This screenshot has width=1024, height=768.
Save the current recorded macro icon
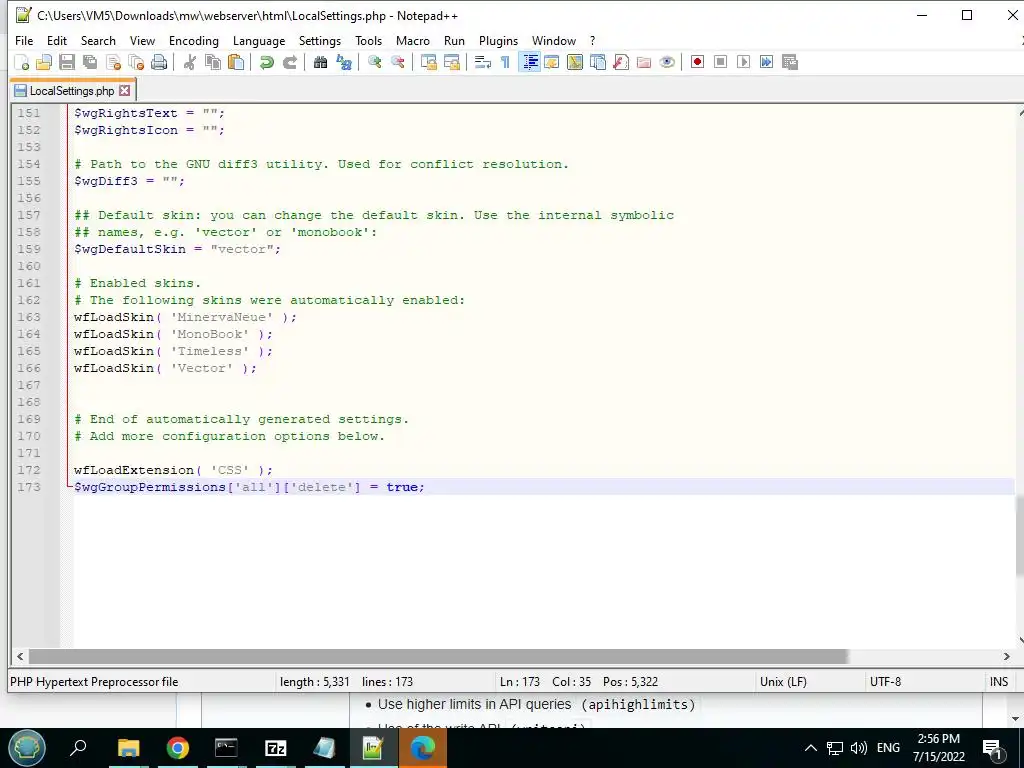tap(790, 62)
